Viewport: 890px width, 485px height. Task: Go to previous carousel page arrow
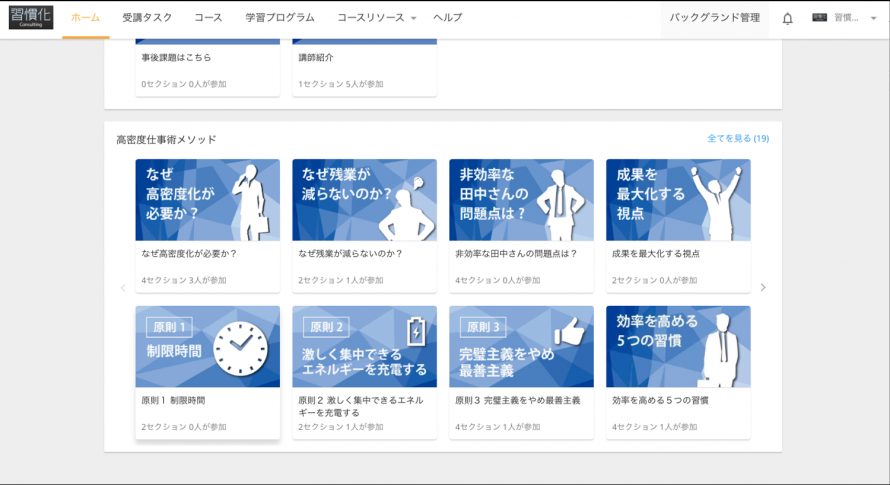[x=123, y=287]
